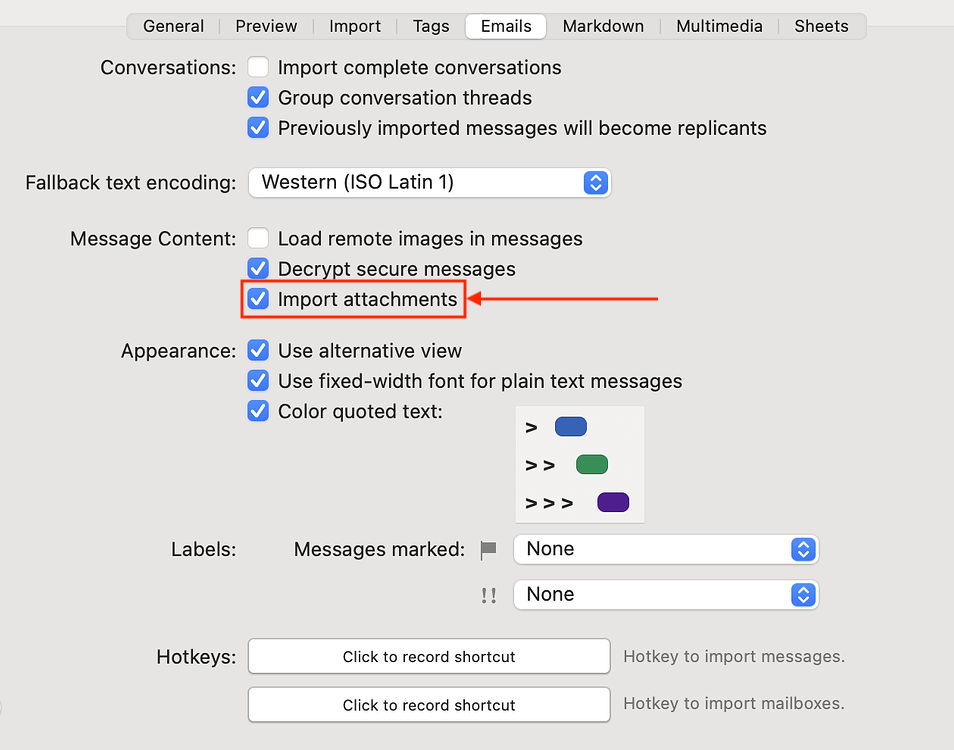The height and width of the screenshot is (750, 954).
Task: Record shortcut for importing mailboxes
Action: 429,705
